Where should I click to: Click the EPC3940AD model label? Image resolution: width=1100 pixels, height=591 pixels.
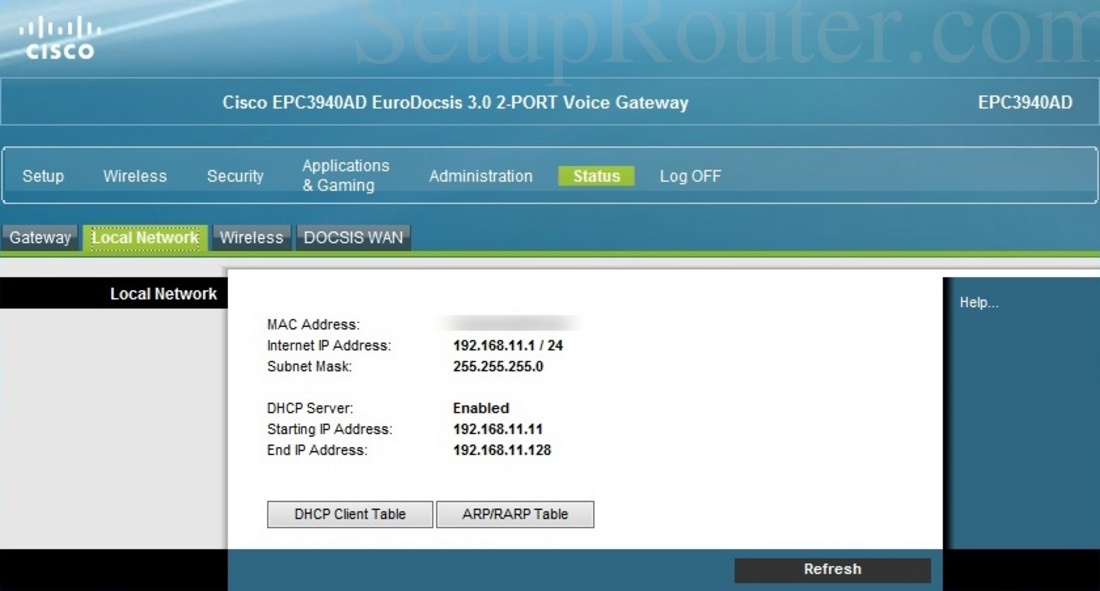coord(1023,102)
